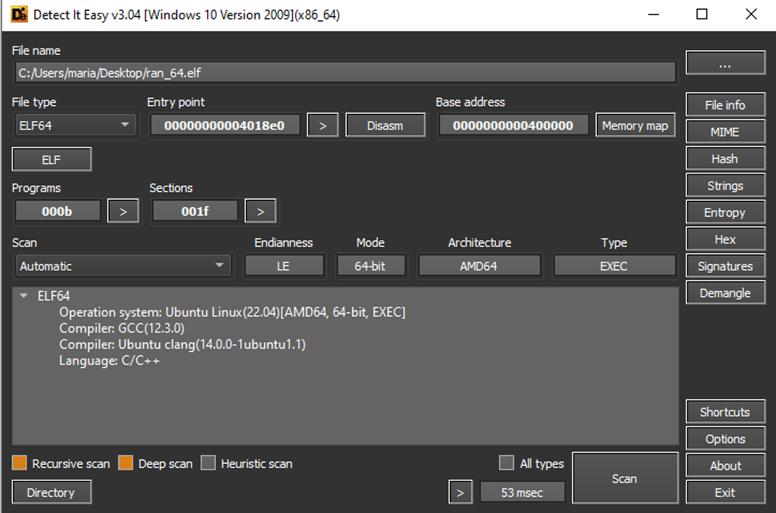Browse for file with the ellipsis button
Image resolution: width=776 pixels, height=513 pixels.
[x=725, y=63]
